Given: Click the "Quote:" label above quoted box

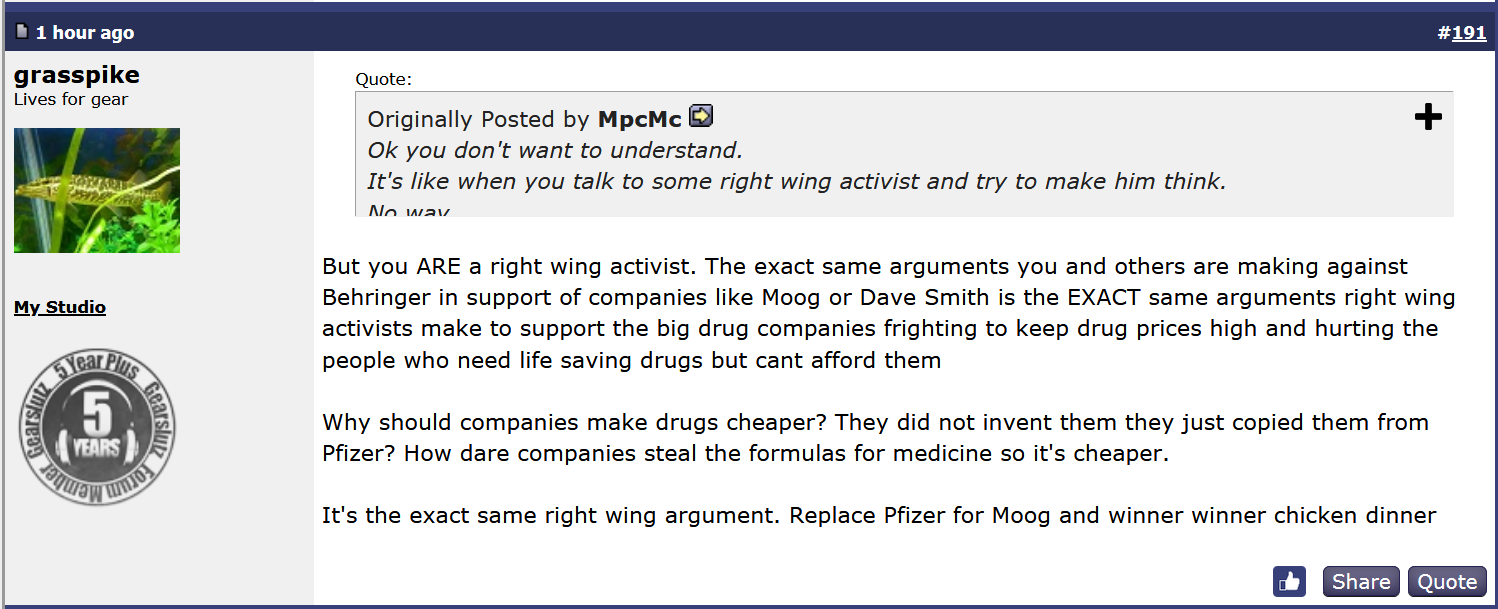Looking at the screenshot, I should 384,79.
